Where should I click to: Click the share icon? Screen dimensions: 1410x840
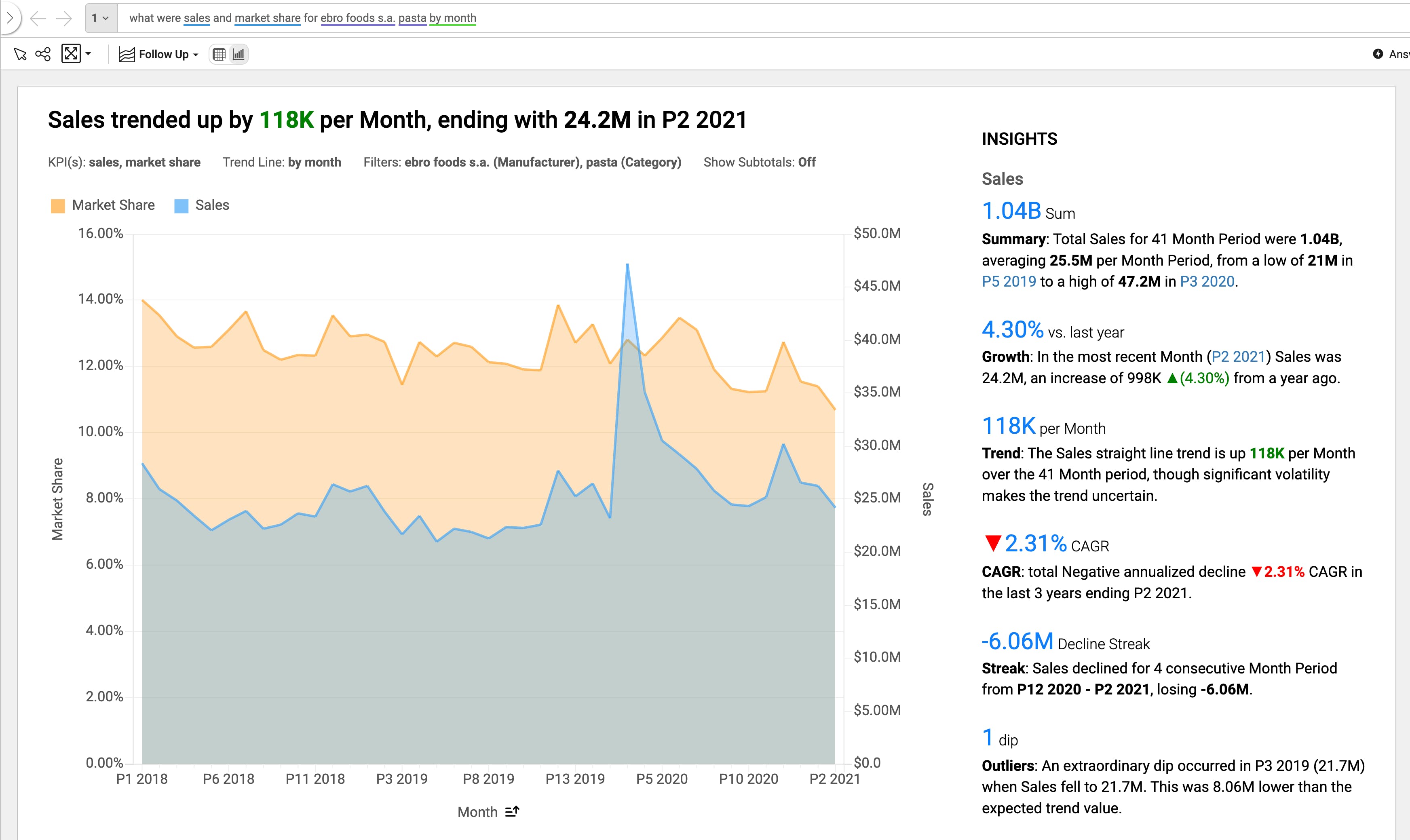click(x=43, y=54)
